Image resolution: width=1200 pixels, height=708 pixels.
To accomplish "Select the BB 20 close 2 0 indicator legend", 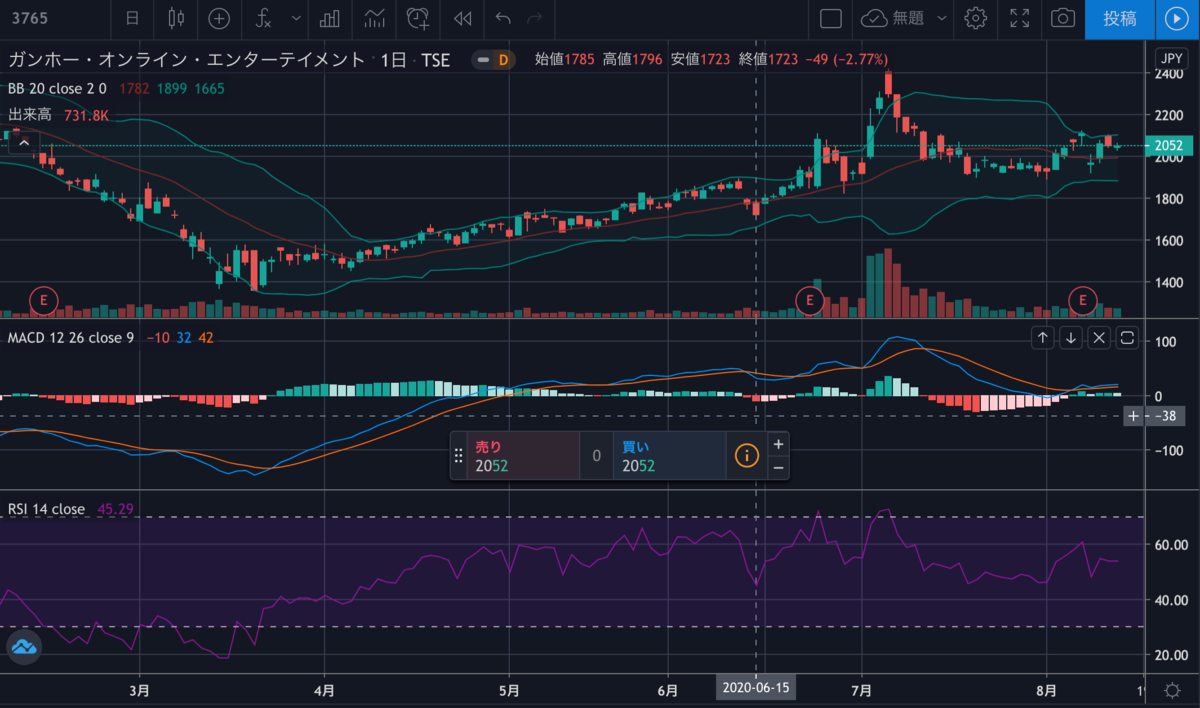I will point(57,88).
